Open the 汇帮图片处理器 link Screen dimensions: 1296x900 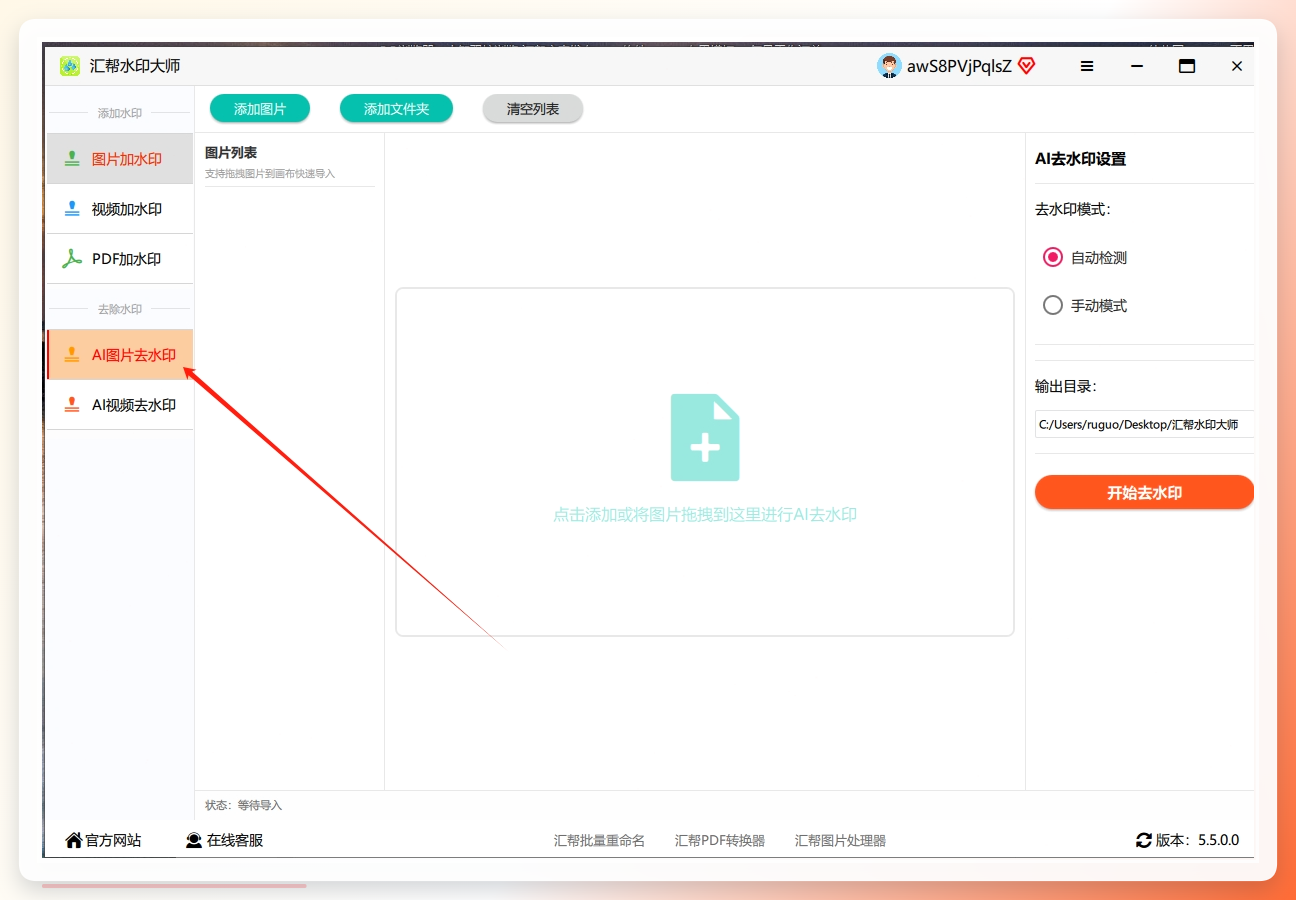click(x=840, y=841)
